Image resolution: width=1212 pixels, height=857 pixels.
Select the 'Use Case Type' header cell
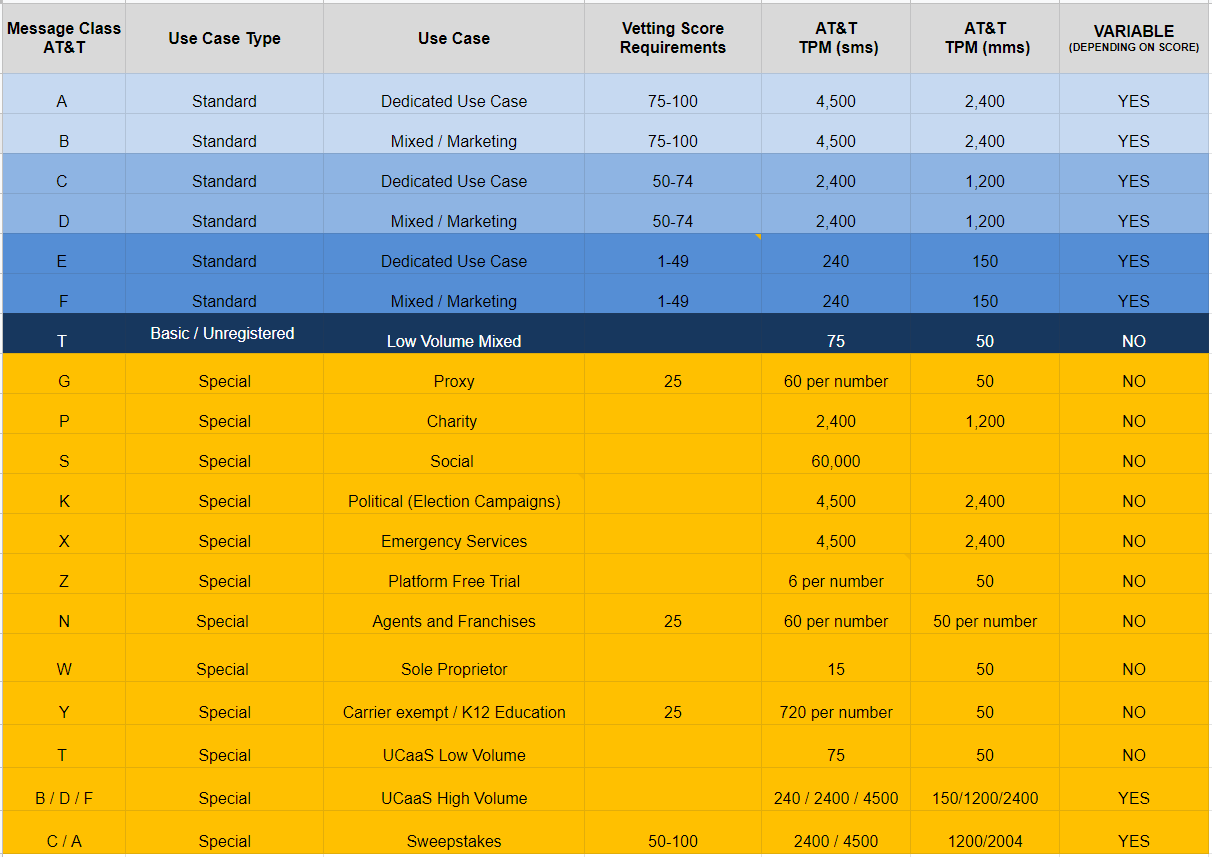224,38
